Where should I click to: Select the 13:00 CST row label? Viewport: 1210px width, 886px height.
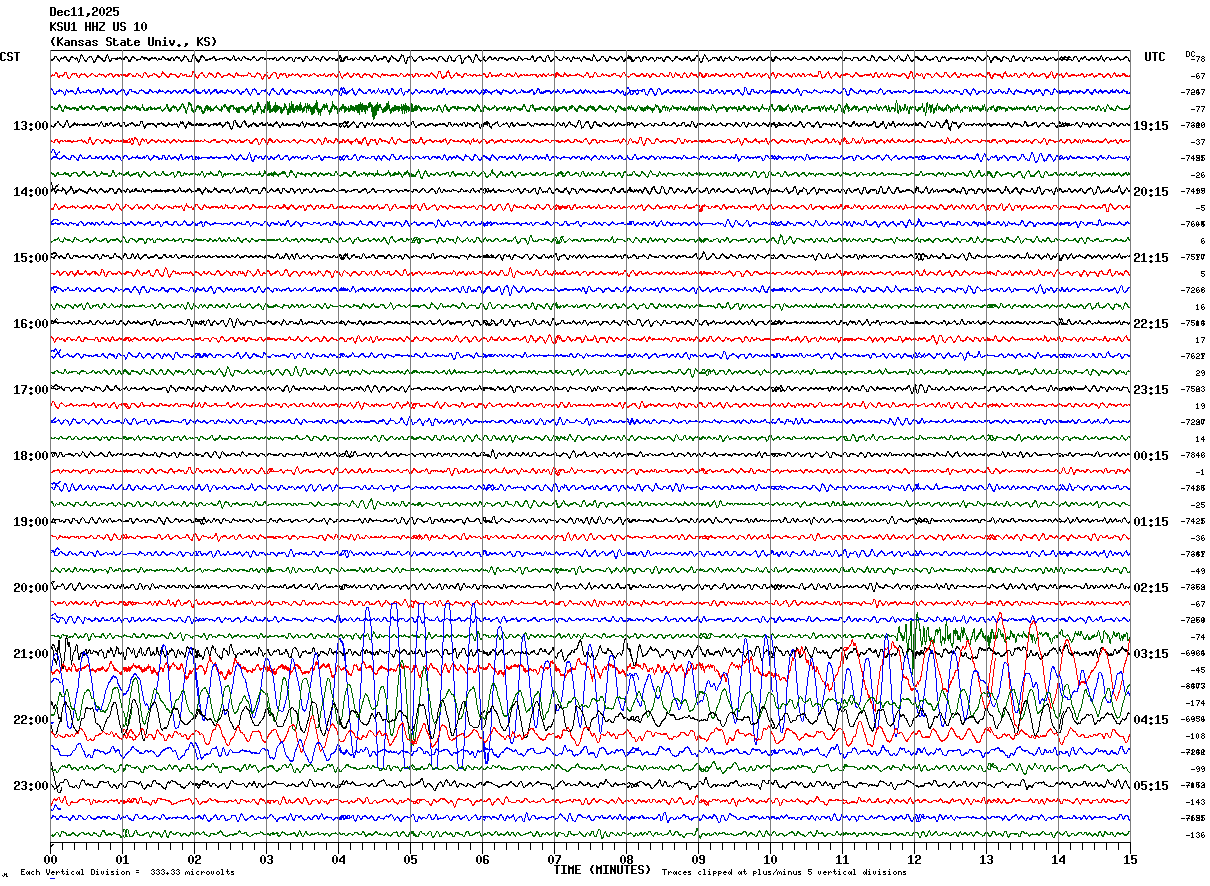[x=30, y=126]
